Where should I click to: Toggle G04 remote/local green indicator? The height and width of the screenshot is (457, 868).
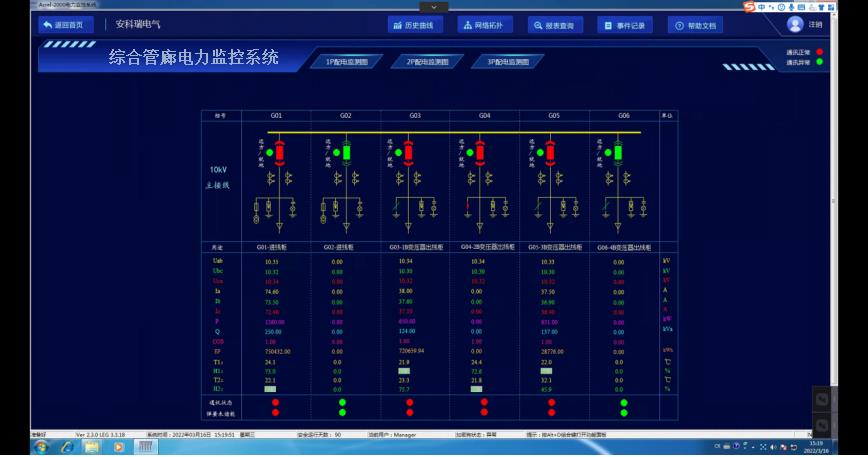click(469, 153)
